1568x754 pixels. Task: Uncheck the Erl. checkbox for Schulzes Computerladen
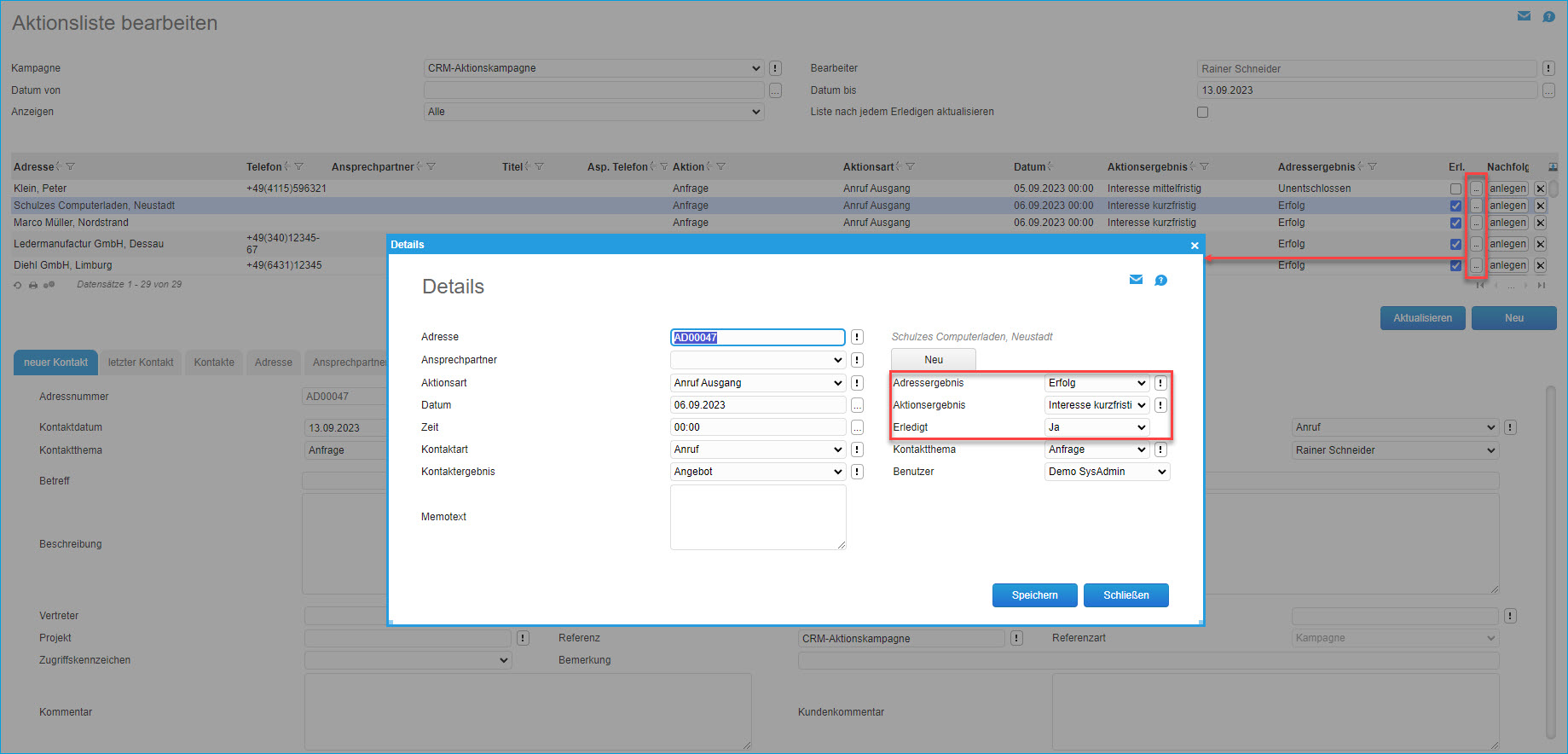pos(1455,206)
